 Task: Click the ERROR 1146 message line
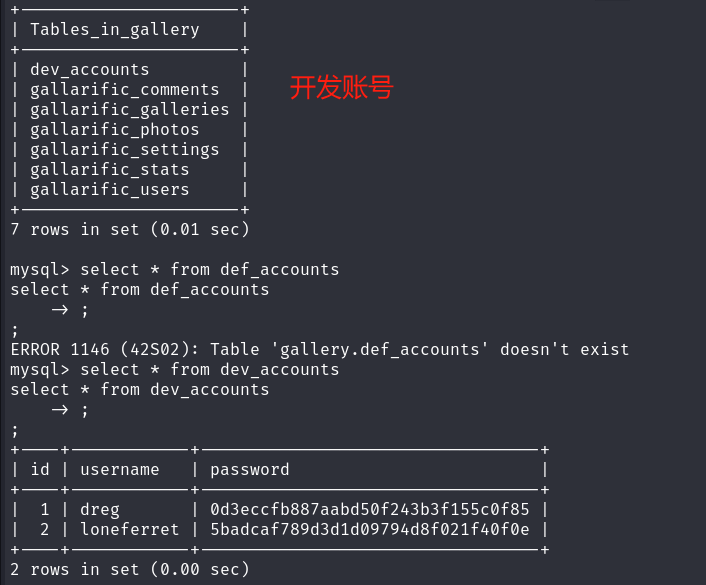pos(320,349)
